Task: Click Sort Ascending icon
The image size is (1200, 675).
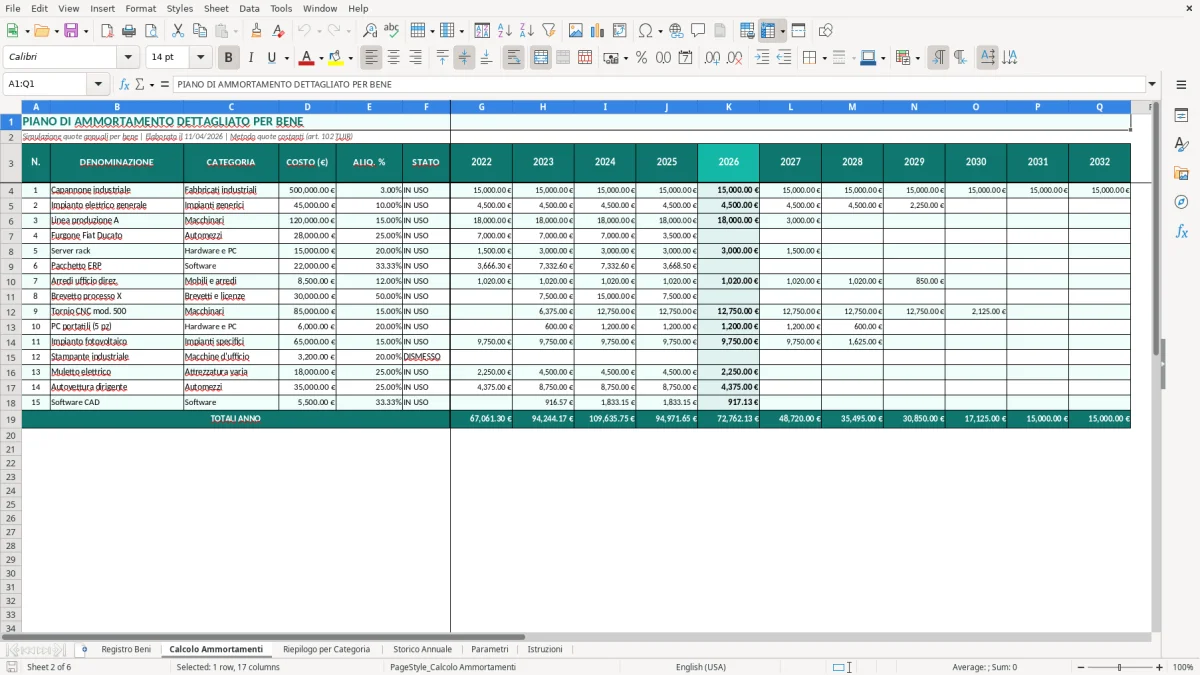Action: coord(504,31)
